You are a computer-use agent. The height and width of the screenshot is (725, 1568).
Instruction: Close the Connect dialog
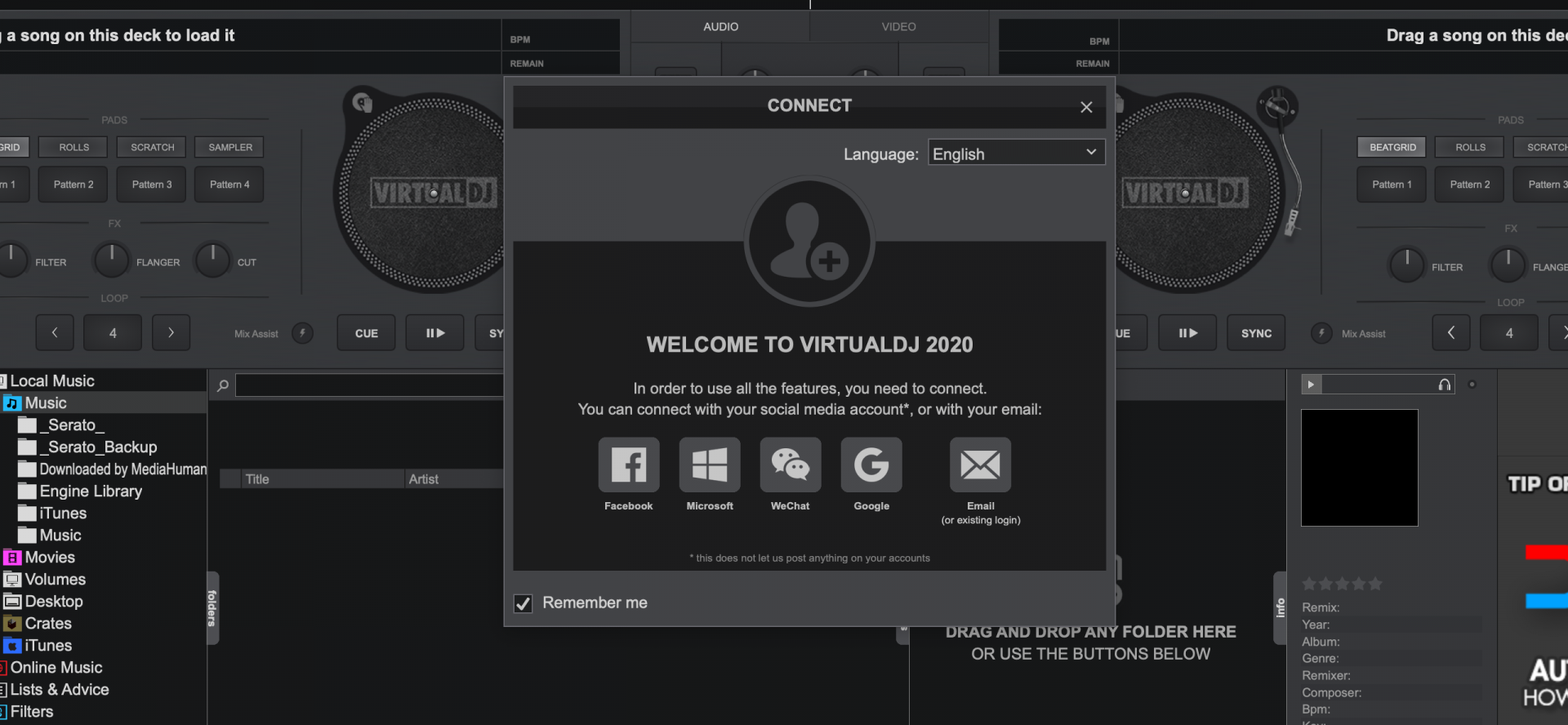click(1086, 107)
